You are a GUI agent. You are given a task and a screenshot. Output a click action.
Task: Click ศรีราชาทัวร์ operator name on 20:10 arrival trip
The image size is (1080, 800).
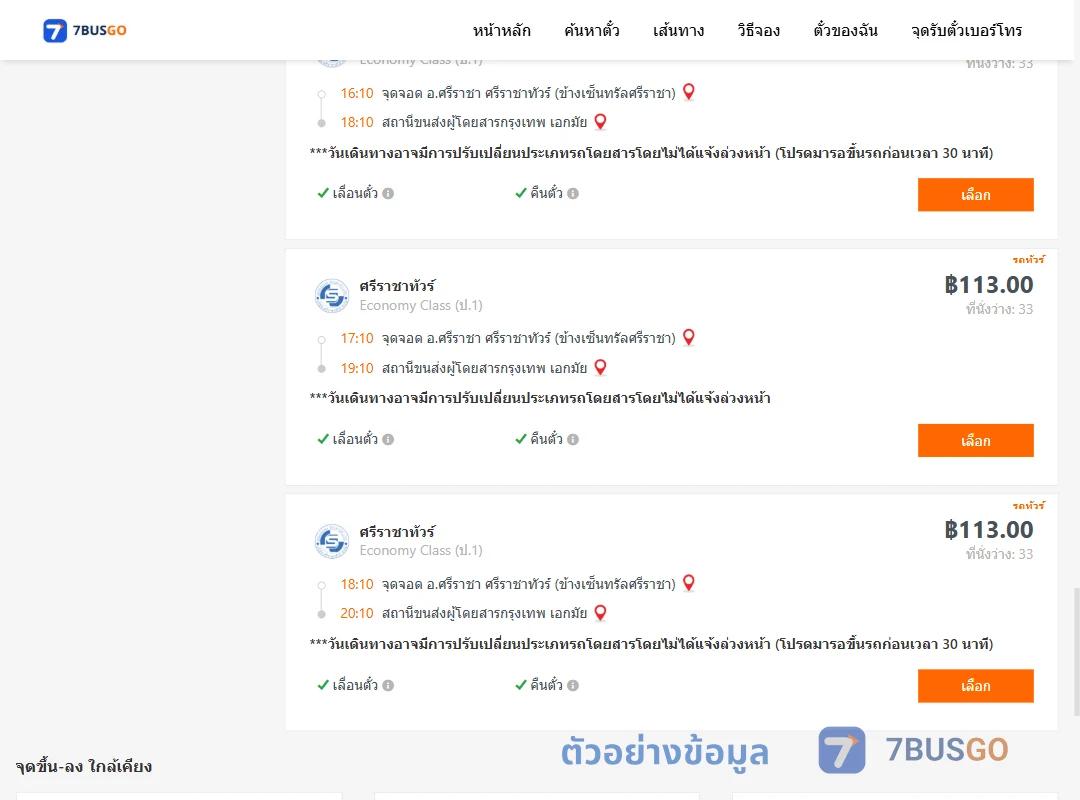397,532
